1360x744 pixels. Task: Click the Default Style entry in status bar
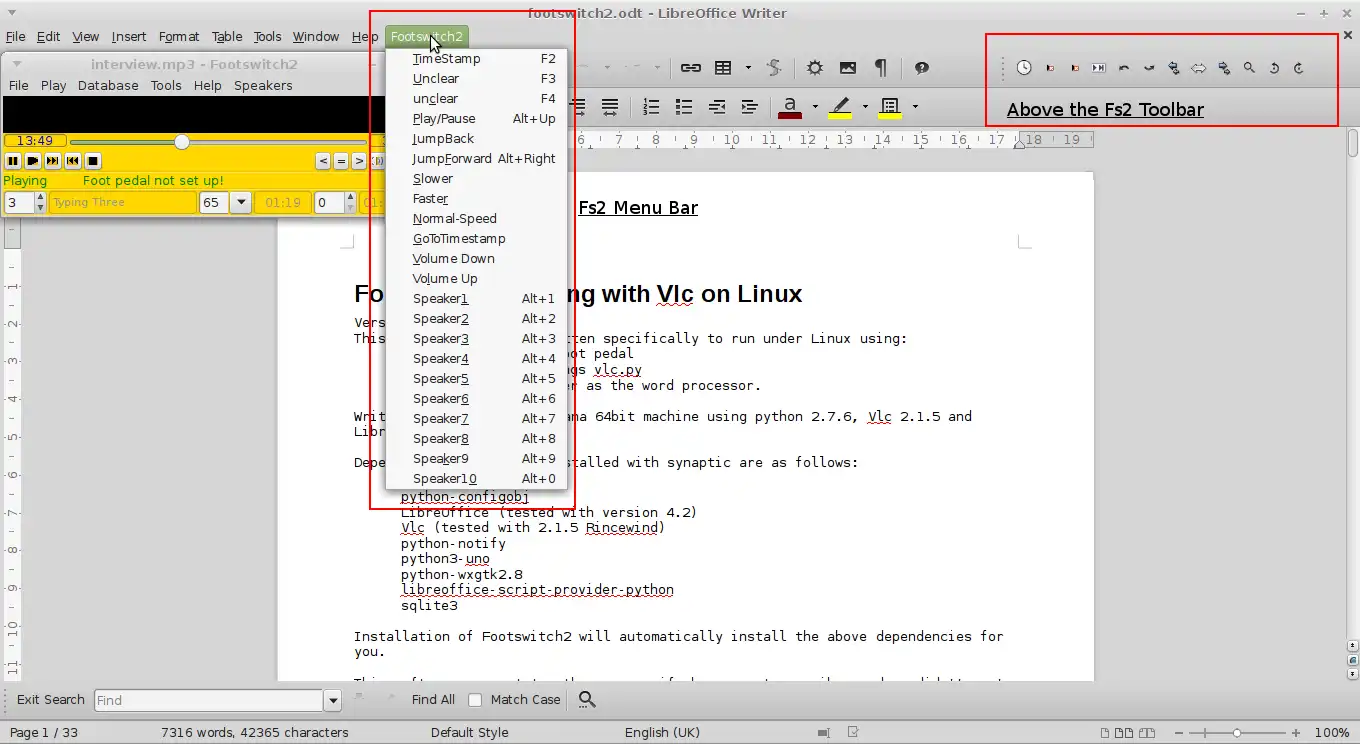[x=470, y=733]
